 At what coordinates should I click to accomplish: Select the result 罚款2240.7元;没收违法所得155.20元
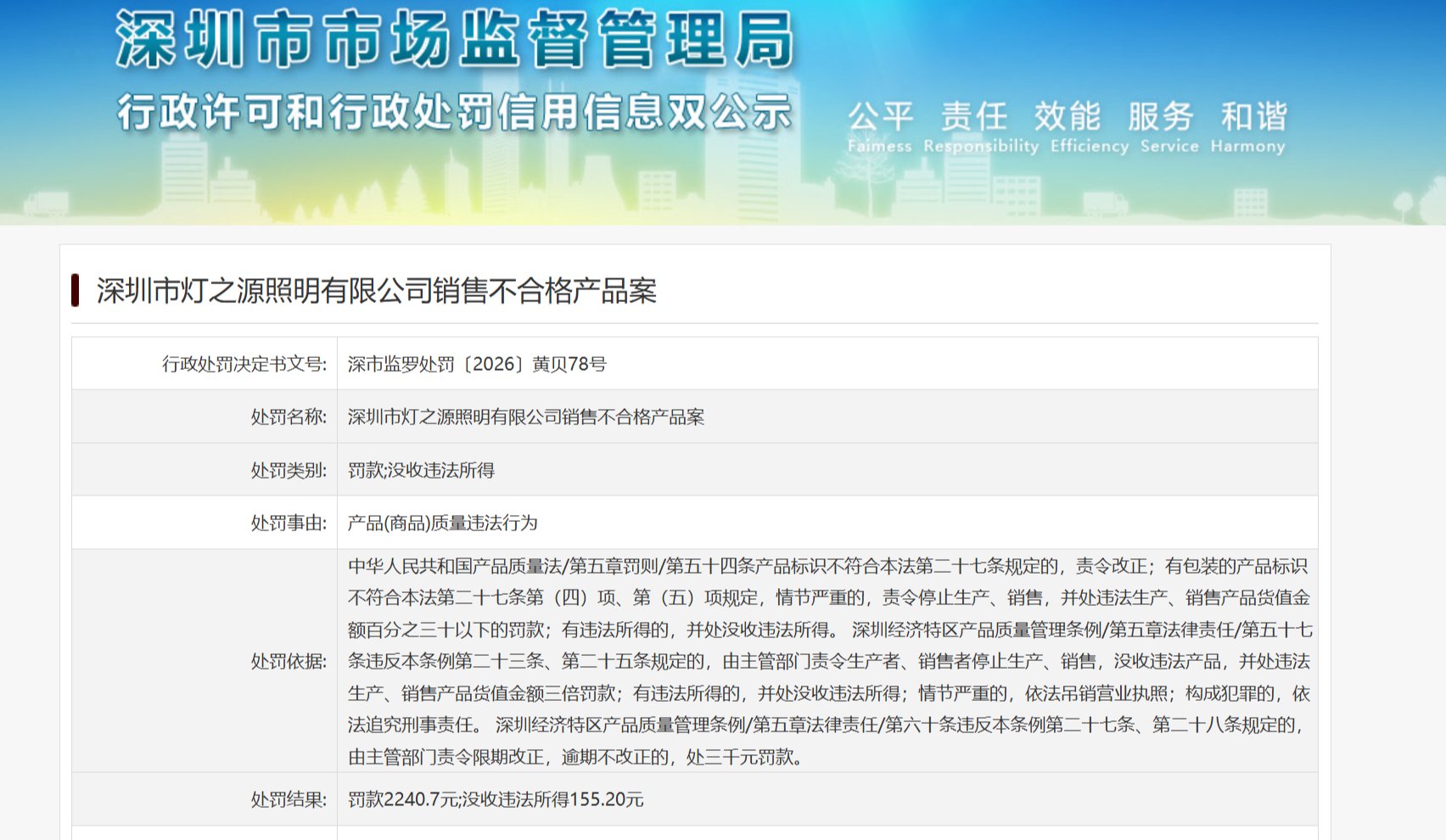pos(496,799)
